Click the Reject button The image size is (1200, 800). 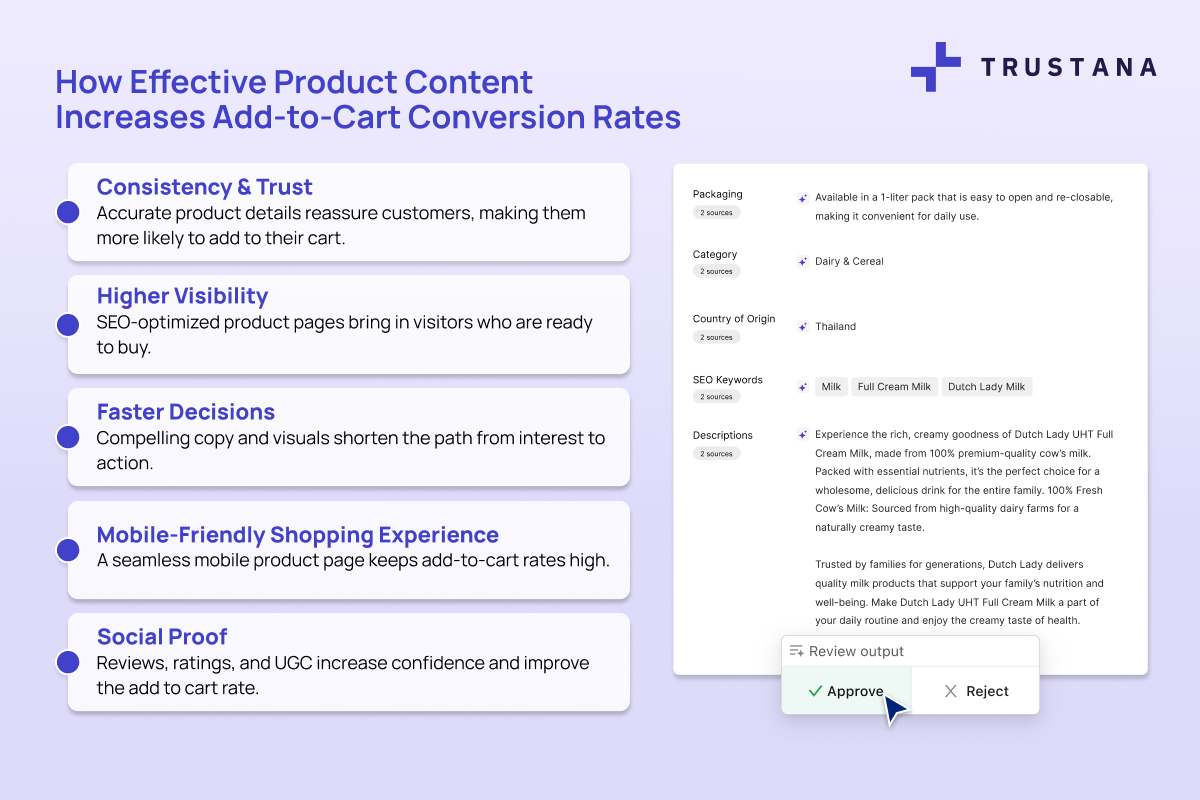tap(975, 691)
